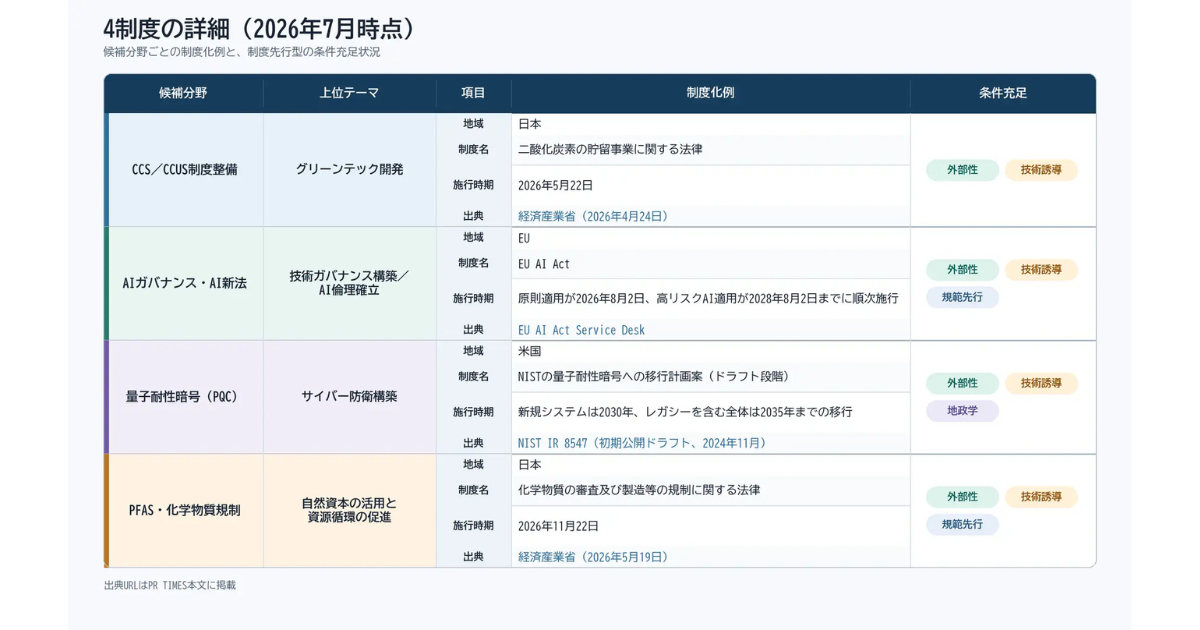Click the 技術誘導 tag in PFAS row
This screenshot has width=1200, height=630.
(x=1041, y=497)
